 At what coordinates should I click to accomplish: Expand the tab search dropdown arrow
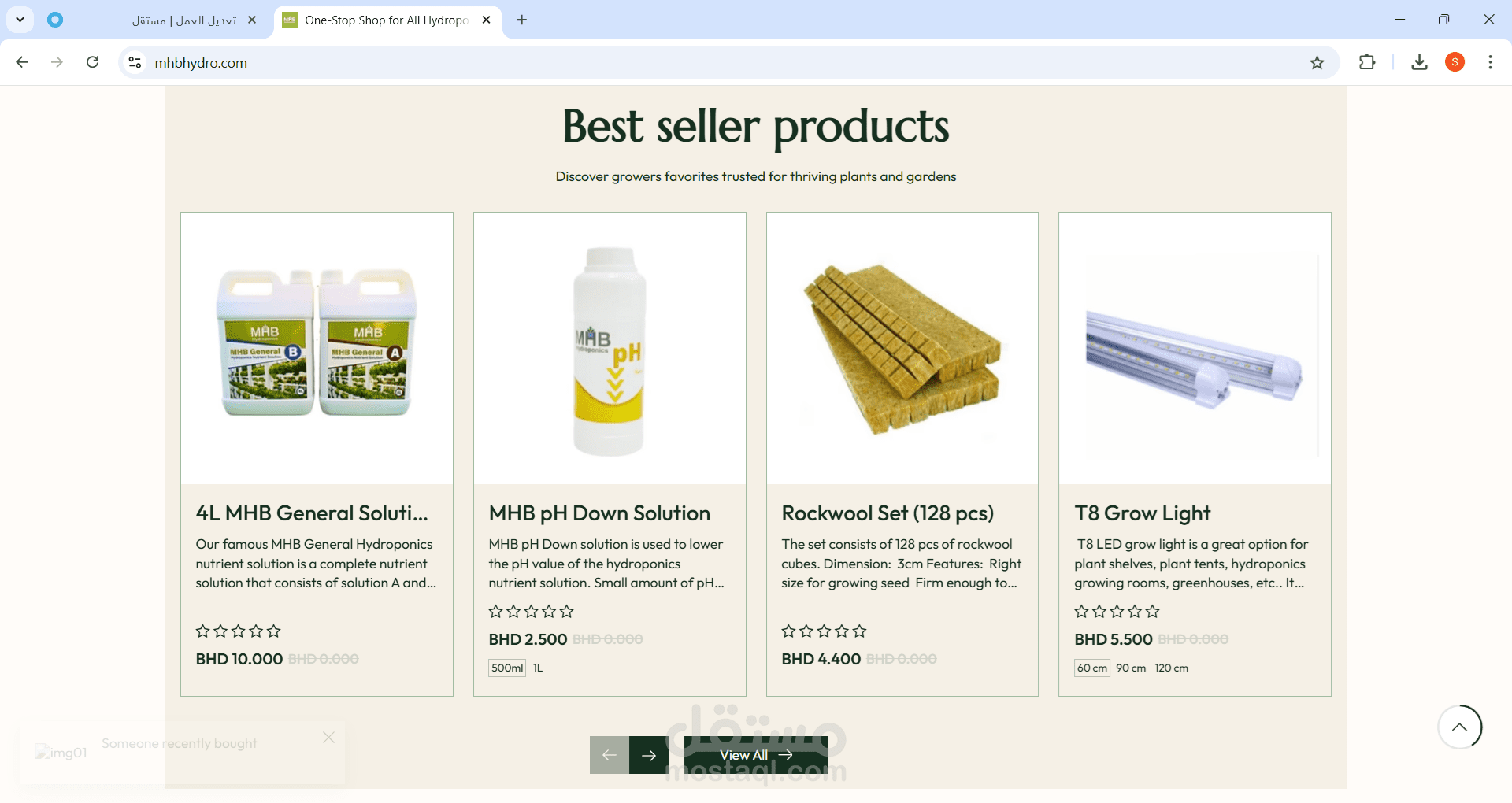click(20, 20)
